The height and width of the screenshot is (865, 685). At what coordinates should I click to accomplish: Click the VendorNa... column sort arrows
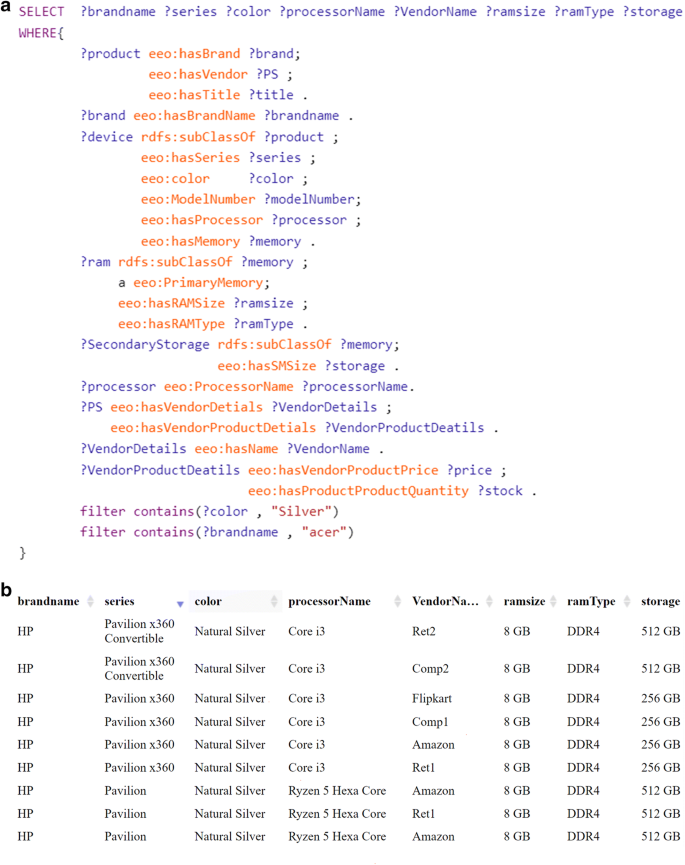(x=489, y=601)
